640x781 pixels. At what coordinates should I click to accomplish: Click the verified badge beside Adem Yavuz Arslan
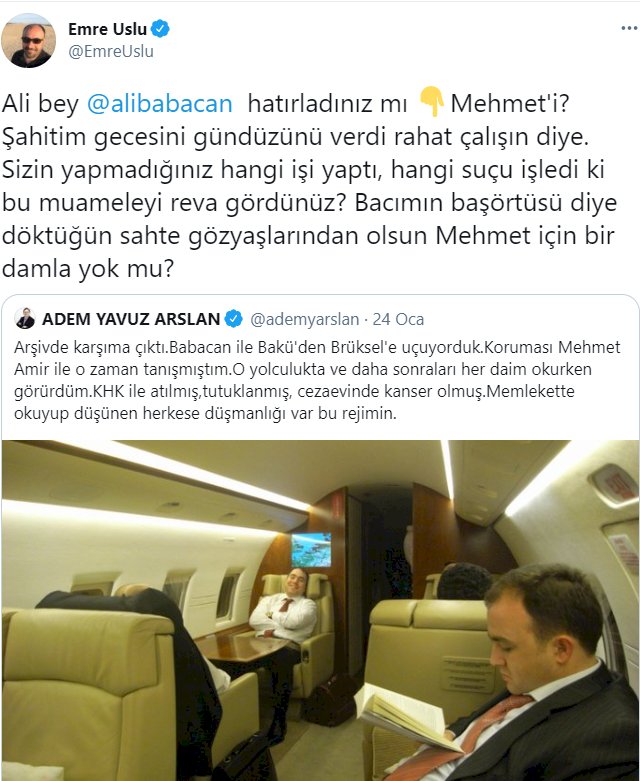click(x=234, y=318)
